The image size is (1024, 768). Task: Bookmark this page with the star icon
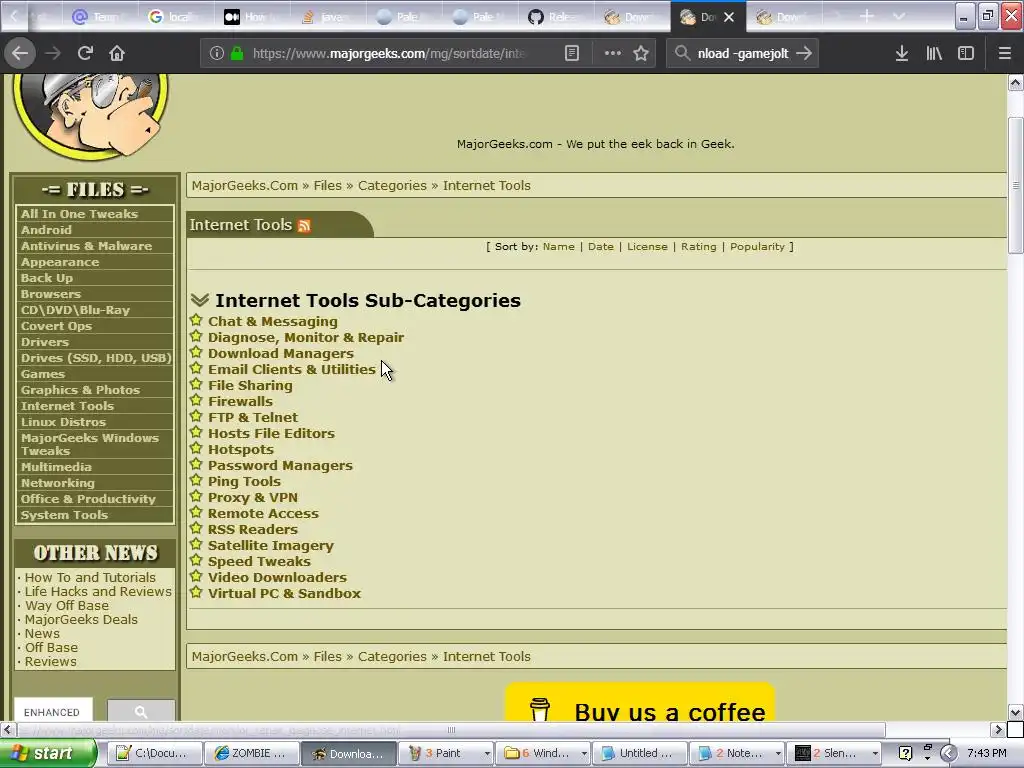click(641, 53)
